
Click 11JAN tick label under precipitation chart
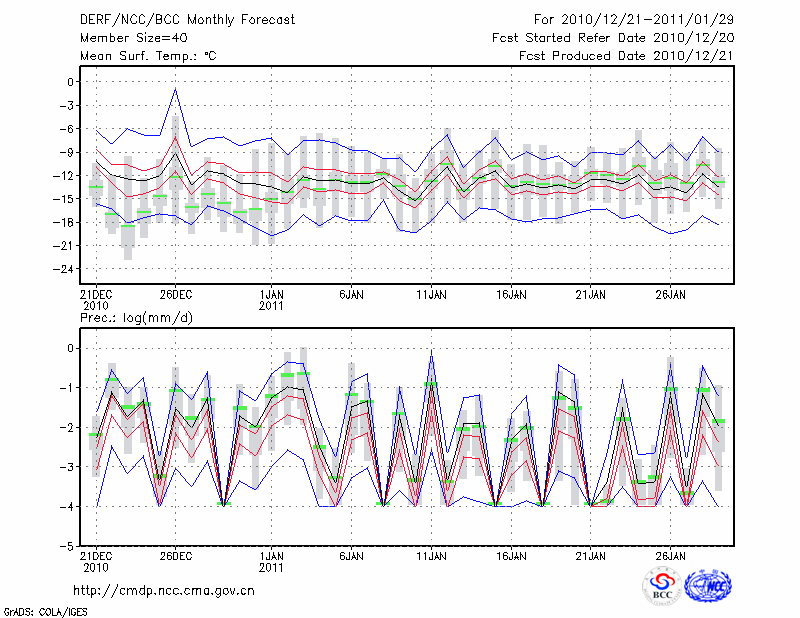pyautogui.click(x=431, y=555)
